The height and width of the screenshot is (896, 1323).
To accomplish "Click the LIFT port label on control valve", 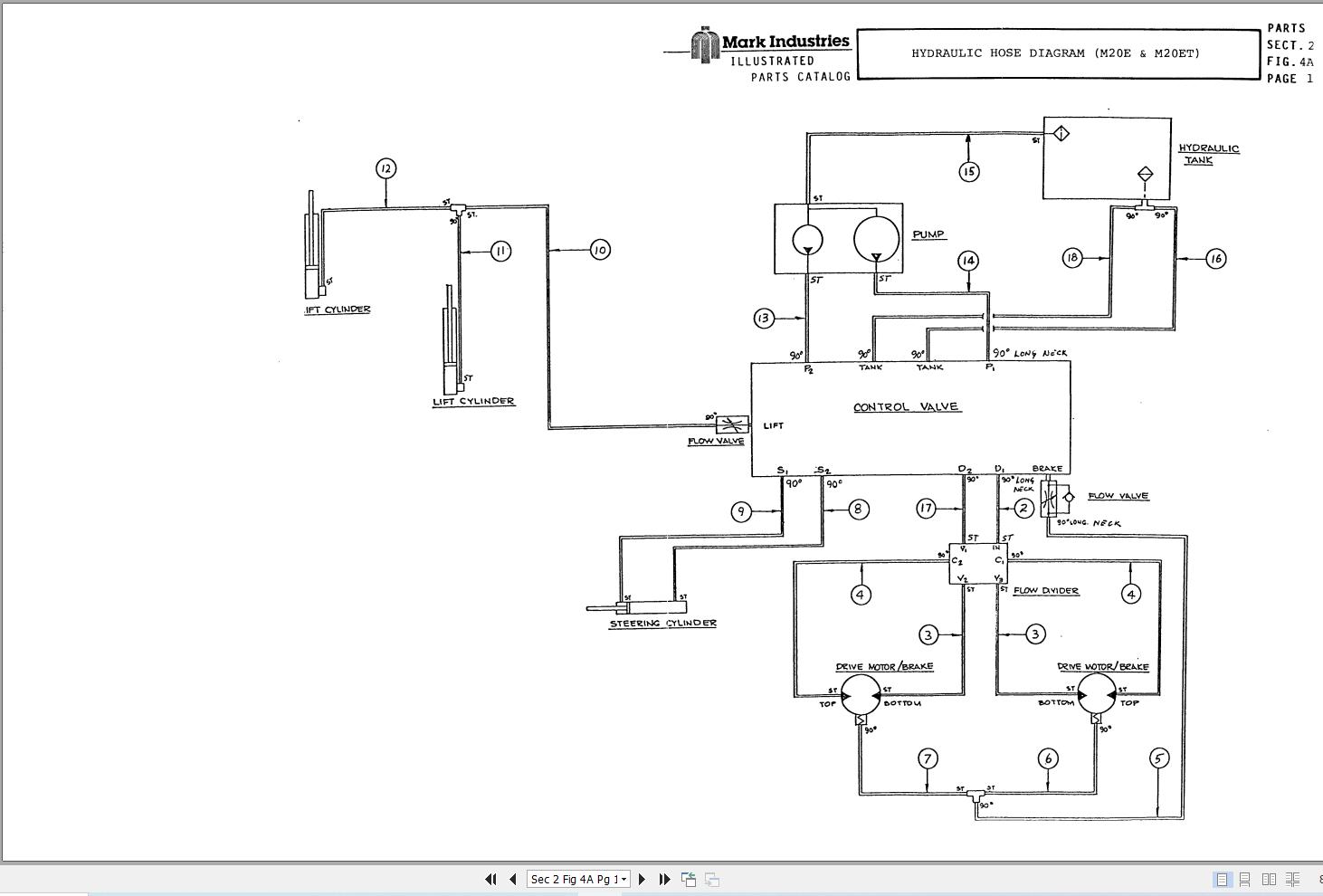I will coord(774,425).
